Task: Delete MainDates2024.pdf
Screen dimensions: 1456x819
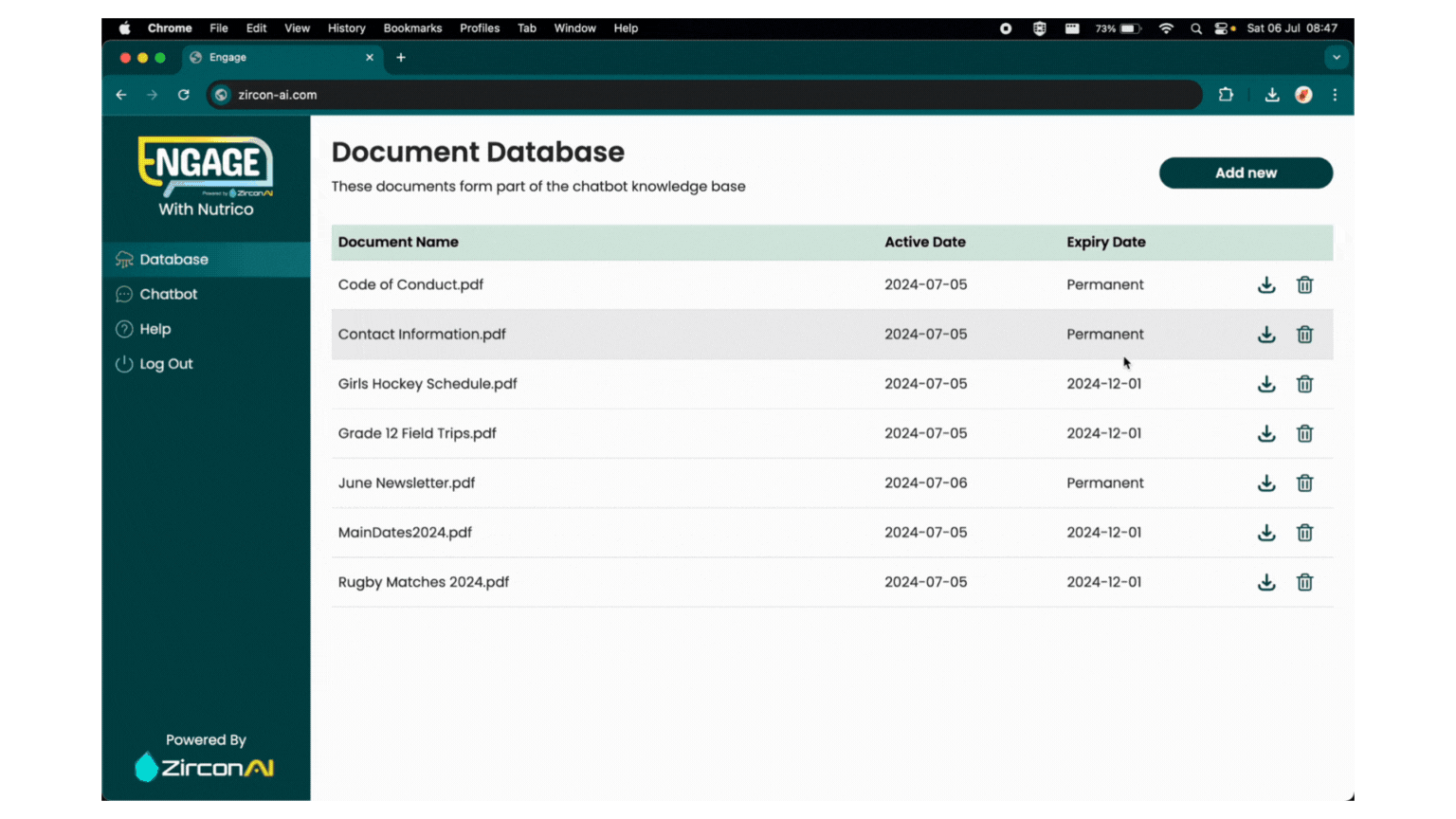Action: [1305, 533]
